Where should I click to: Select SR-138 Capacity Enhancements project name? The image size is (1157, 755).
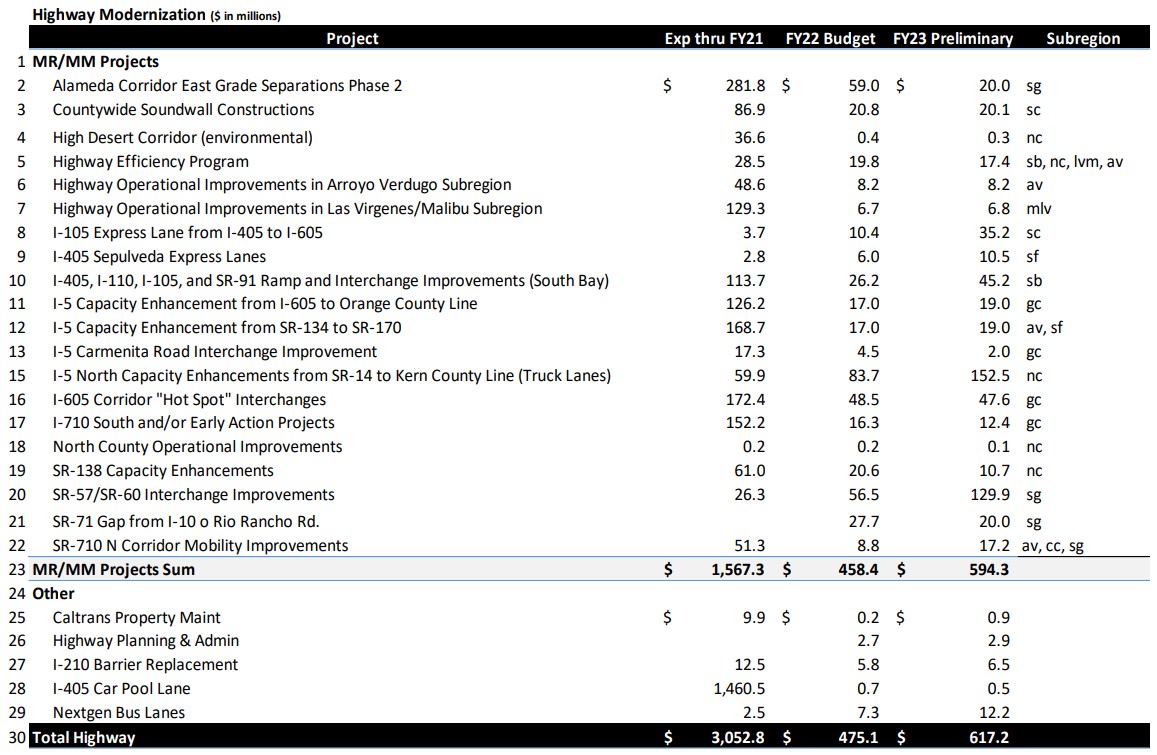click(163, 471)
